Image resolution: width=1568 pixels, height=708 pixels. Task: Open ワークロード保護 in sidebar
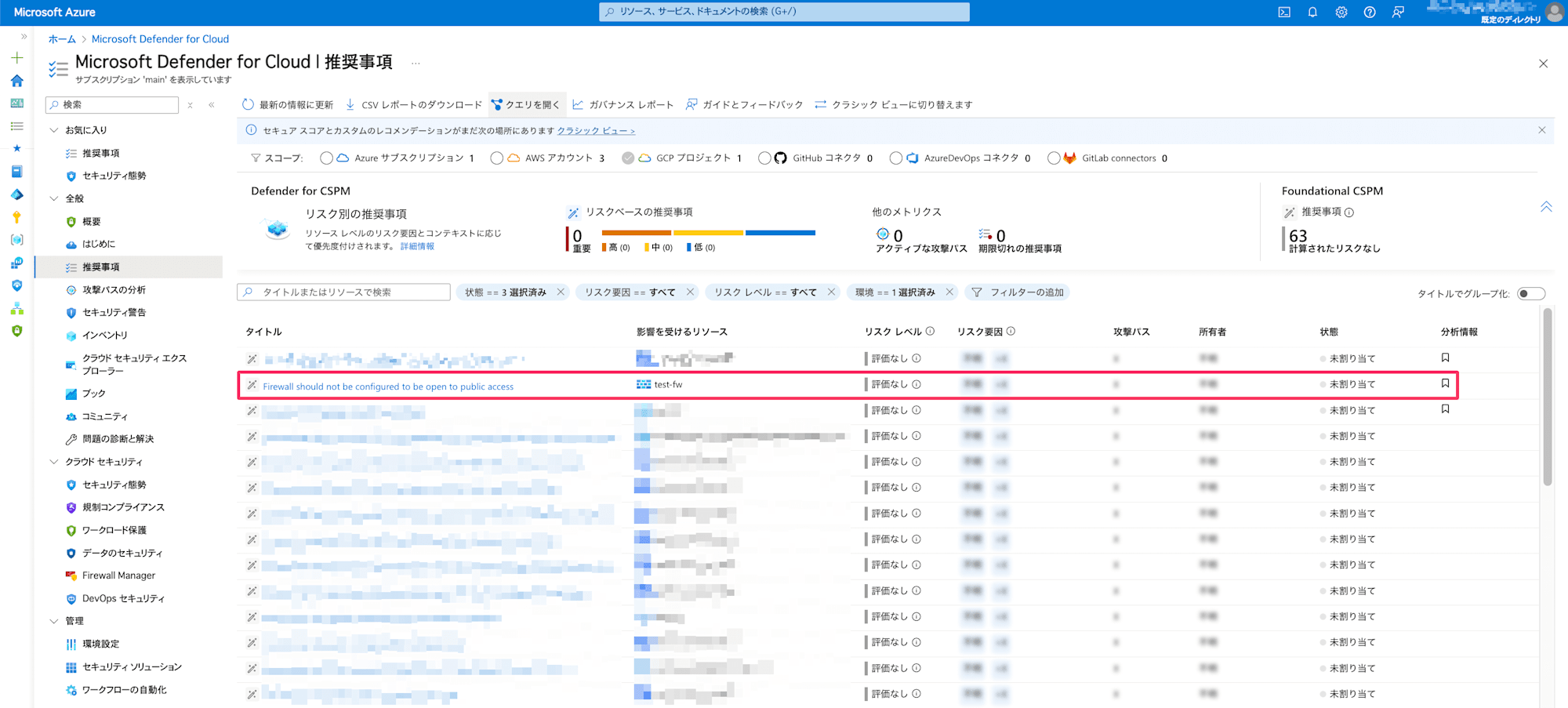(114, 530)
